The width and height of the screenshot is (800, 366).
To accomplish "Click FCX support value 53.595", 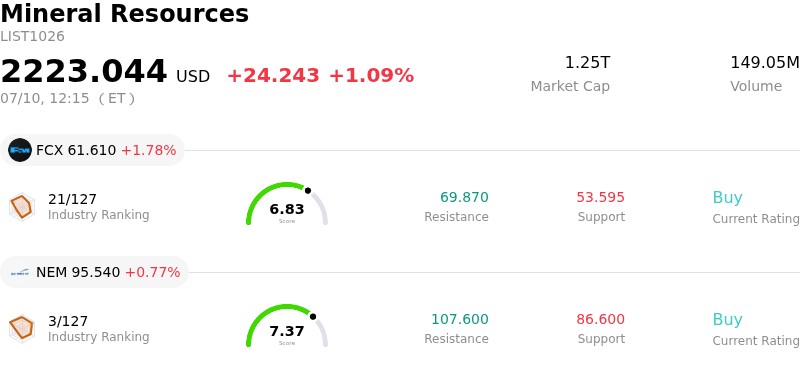I will pyautogui.click(x=601, y=198).
